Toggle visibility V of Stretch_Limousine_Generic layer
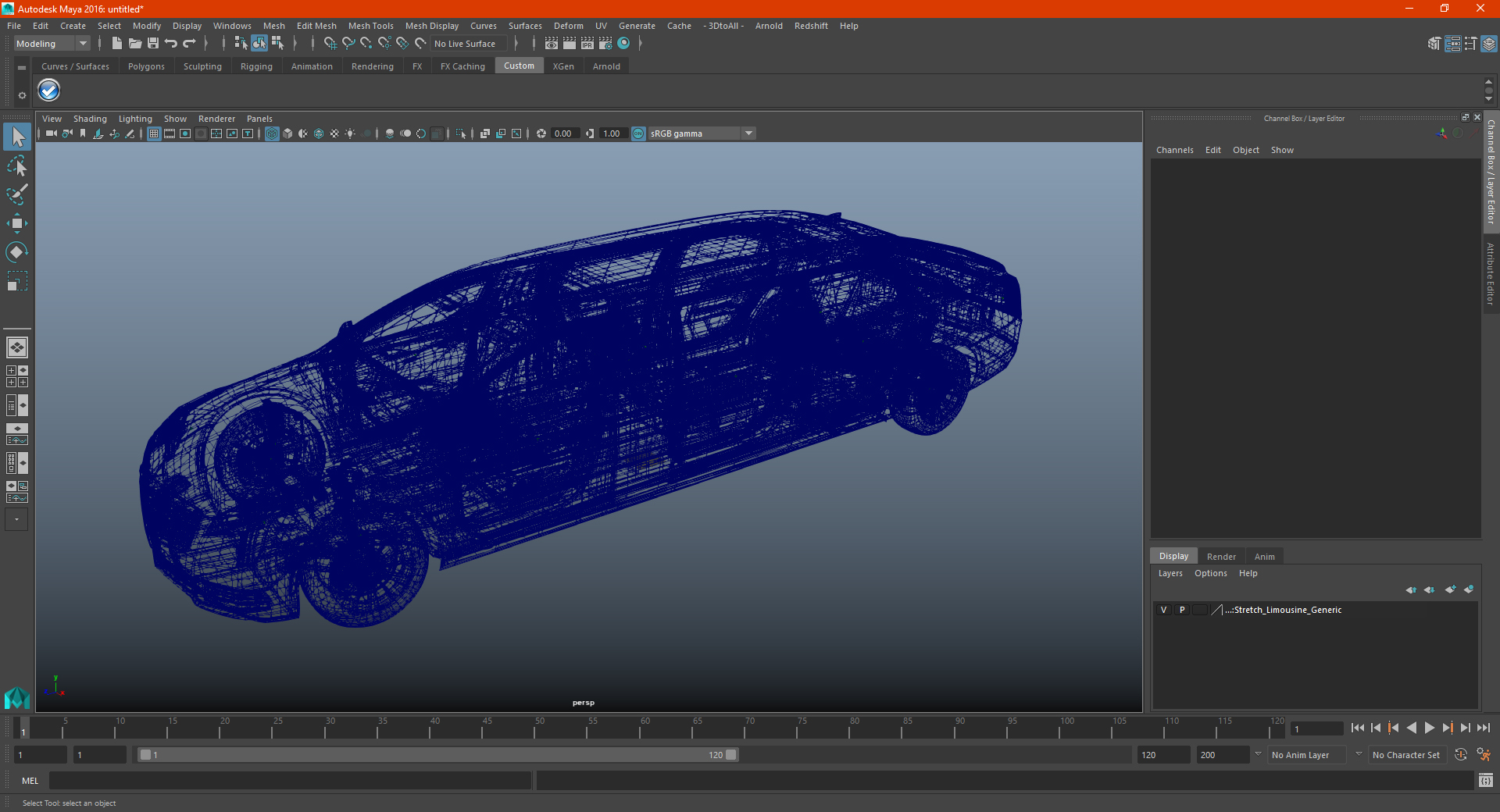This screenshot has height=812, width=1500. [1163, 610]
